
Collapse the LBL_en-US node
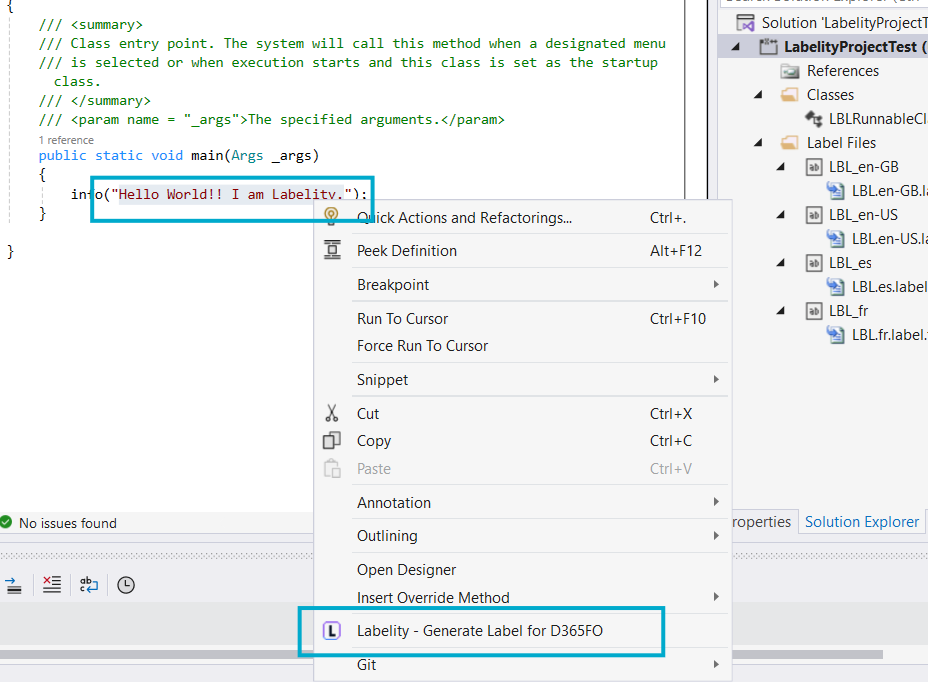tap(781, 215)
